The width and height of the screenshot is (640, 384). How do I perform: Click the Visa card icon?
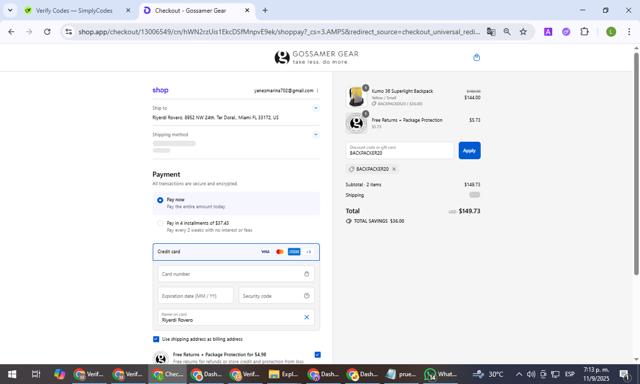pyautogui.click(x=265, y=252)
